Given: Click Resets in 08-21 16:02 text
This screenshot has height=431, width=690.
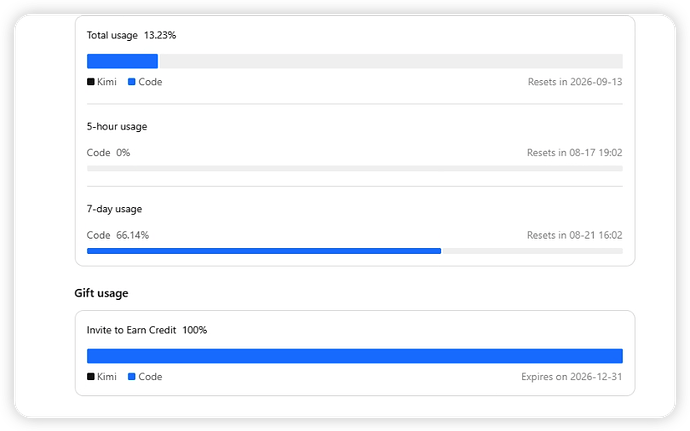Looking at the screenshot, I should [x=575, y=236].
